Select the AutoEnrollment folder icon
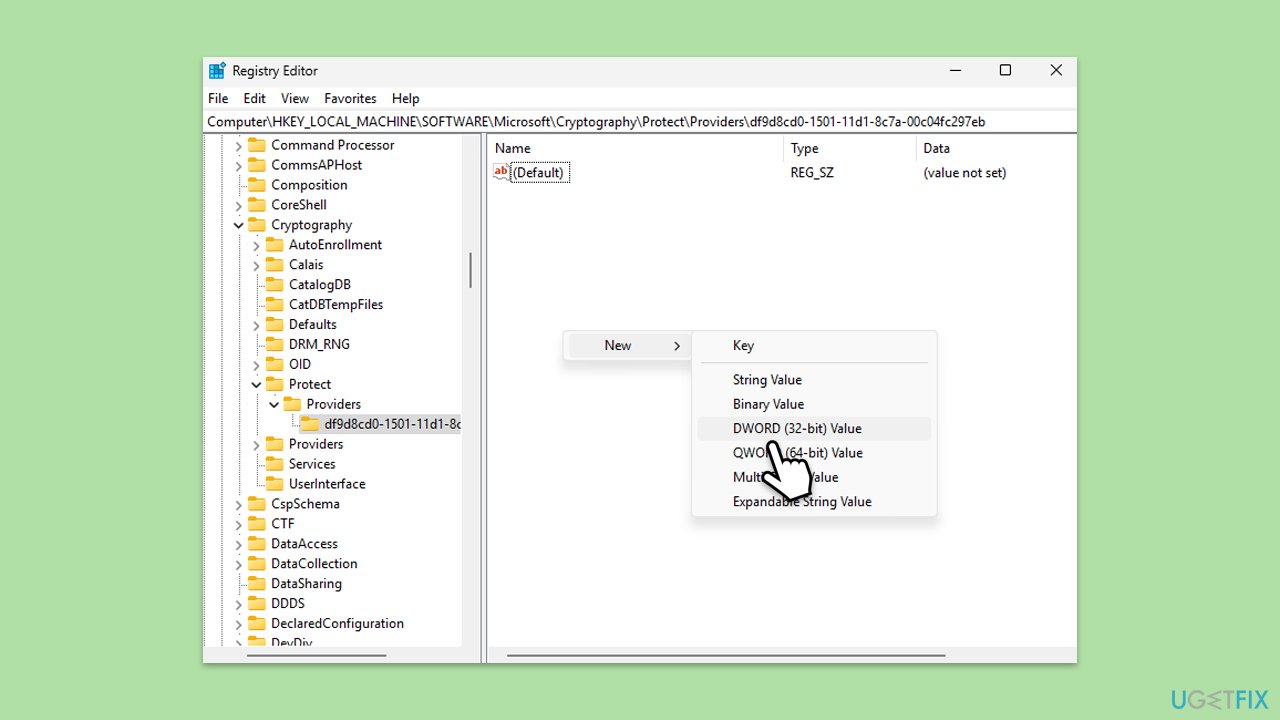The image size is (1280, 720). [x=275, y=245]
